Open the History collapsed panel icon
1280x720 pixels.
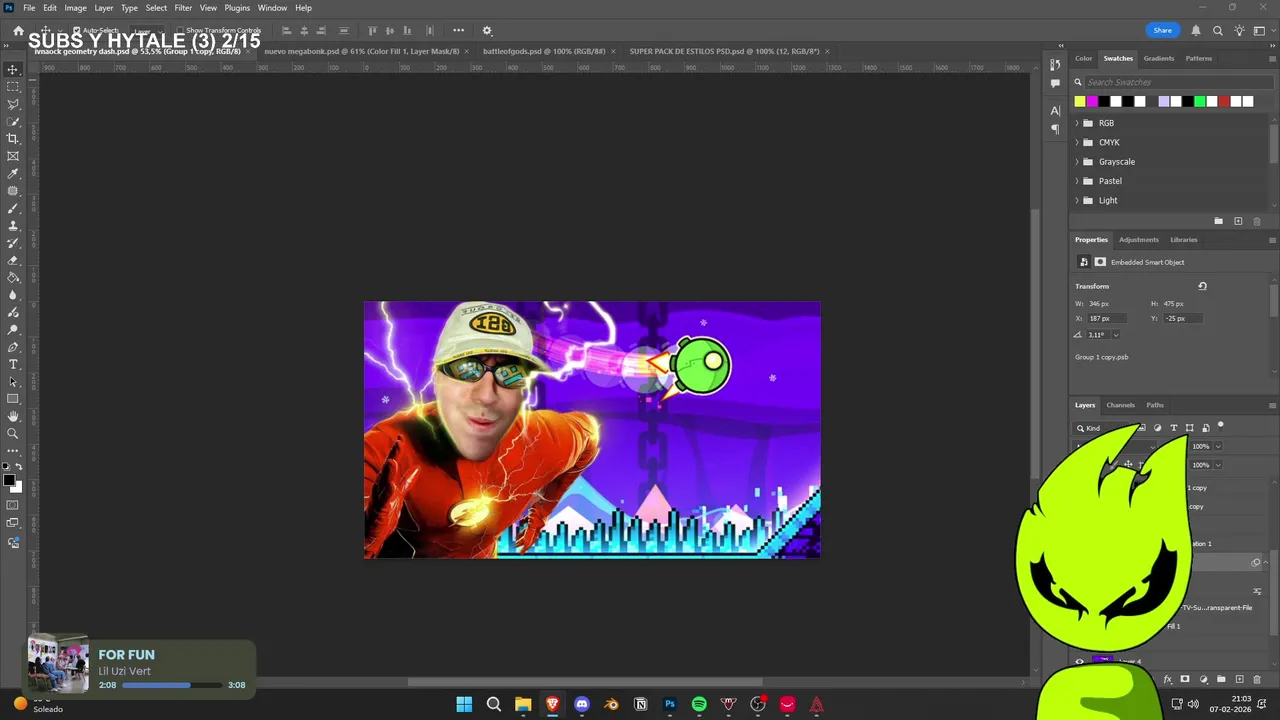pos(1055,65)
